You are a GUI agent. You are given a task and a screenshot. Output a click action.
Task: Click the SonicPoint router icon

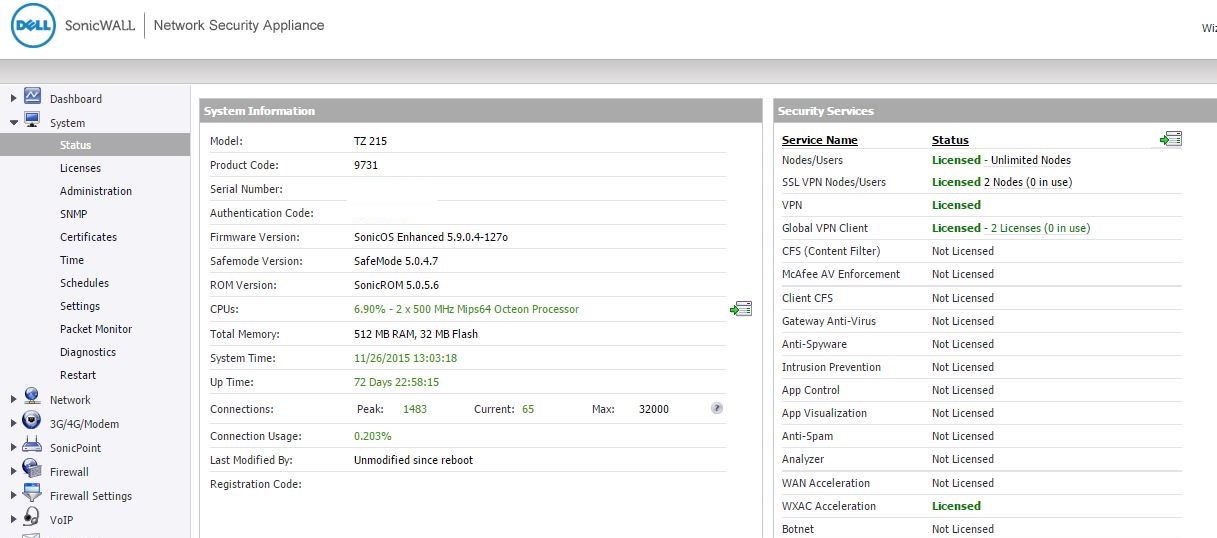(32, 445)
